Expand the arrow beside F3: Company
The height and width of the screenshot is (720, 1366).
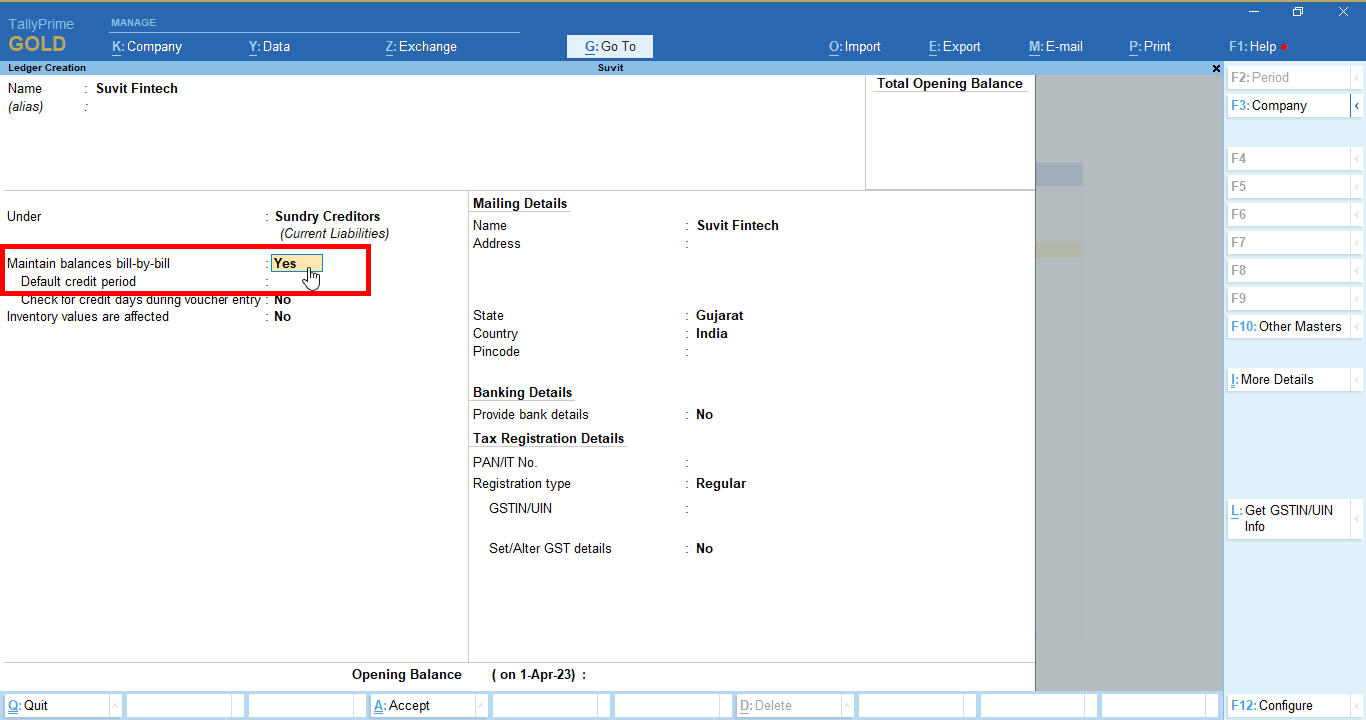tap(1357, 105)
